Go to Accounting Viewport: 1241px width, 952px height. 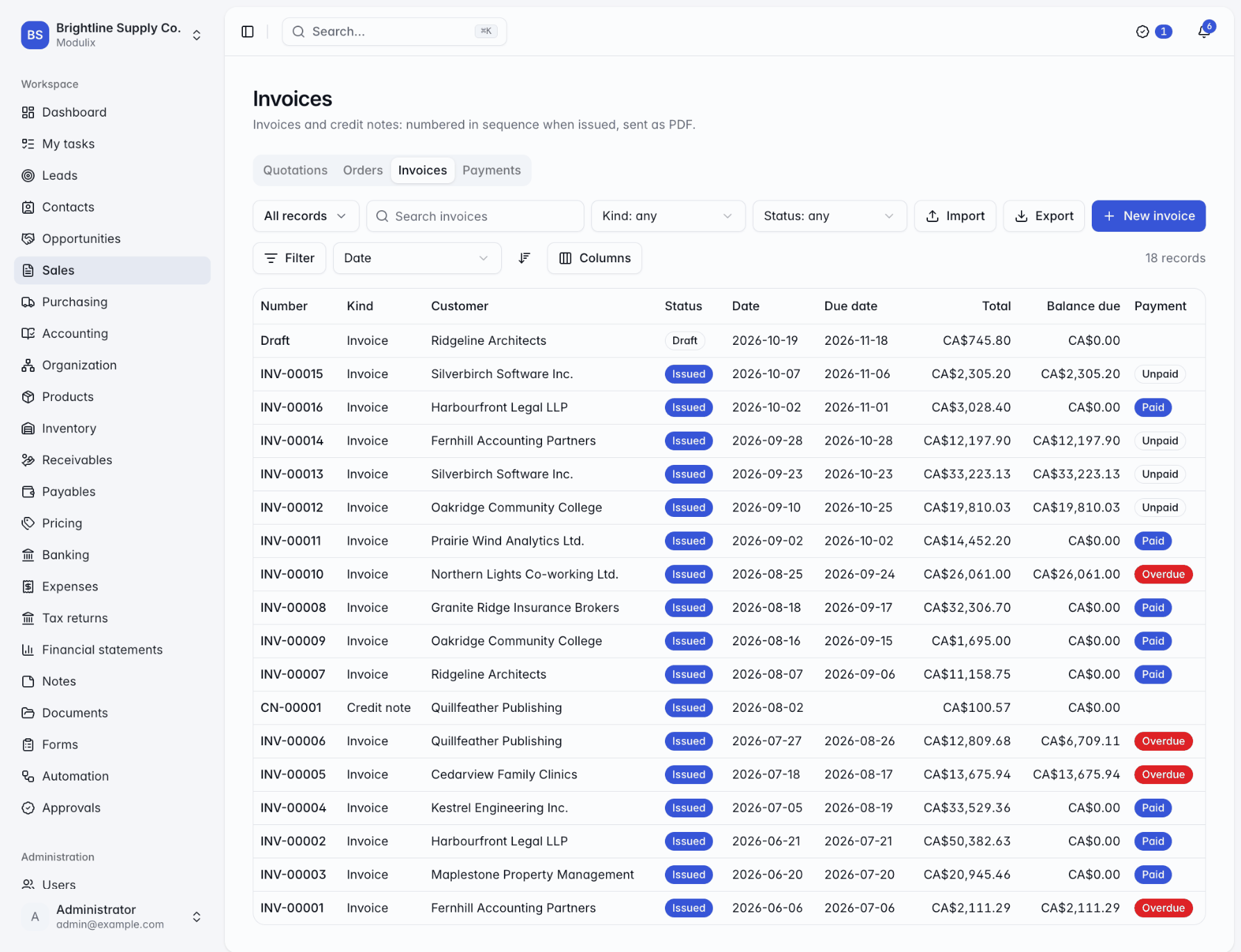[x=112, y=333]
